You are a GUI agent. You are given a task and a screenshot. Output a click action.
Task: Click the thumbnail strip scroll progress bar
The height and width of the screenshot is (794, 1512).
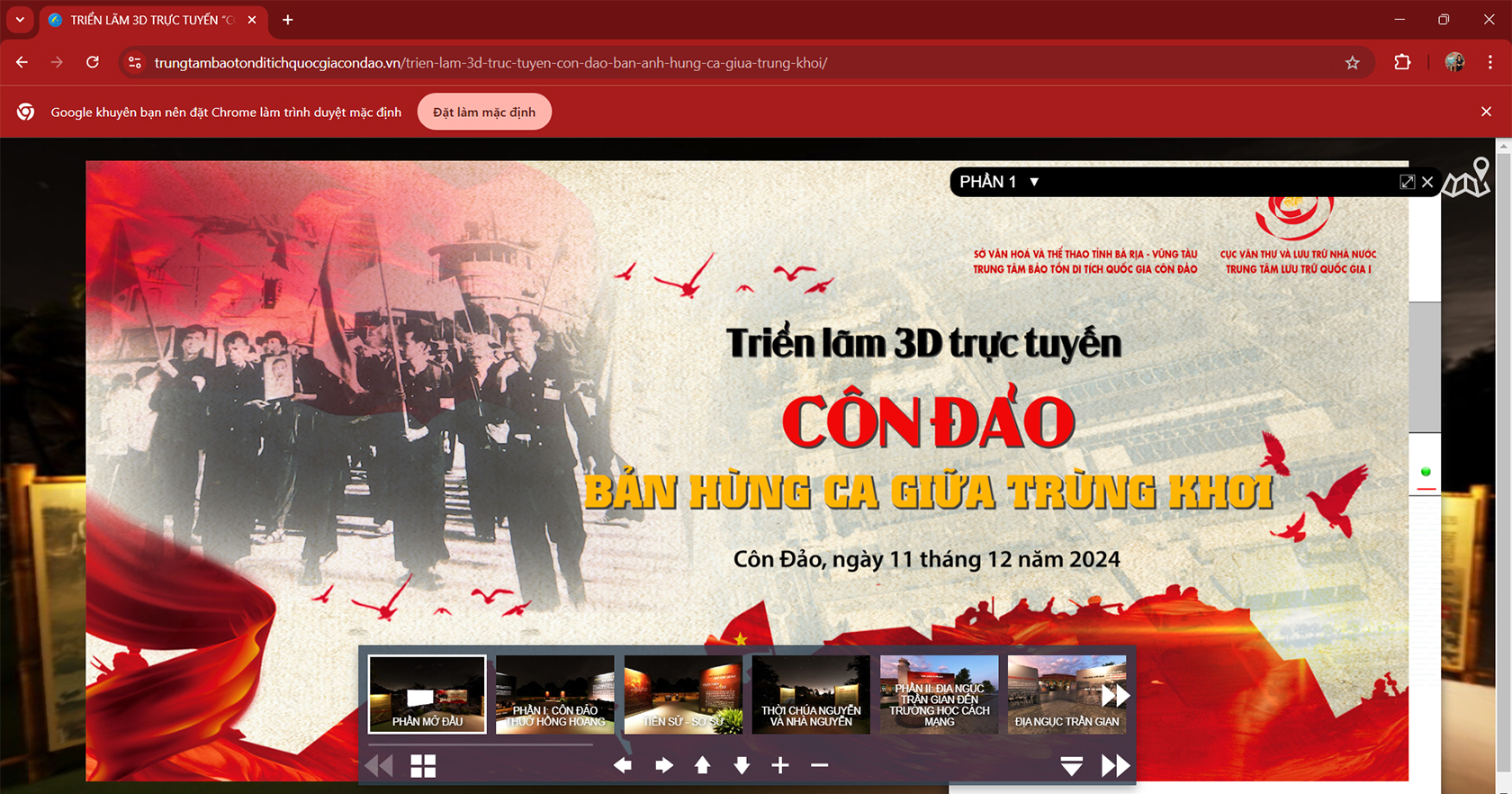[x=481, y=744]
